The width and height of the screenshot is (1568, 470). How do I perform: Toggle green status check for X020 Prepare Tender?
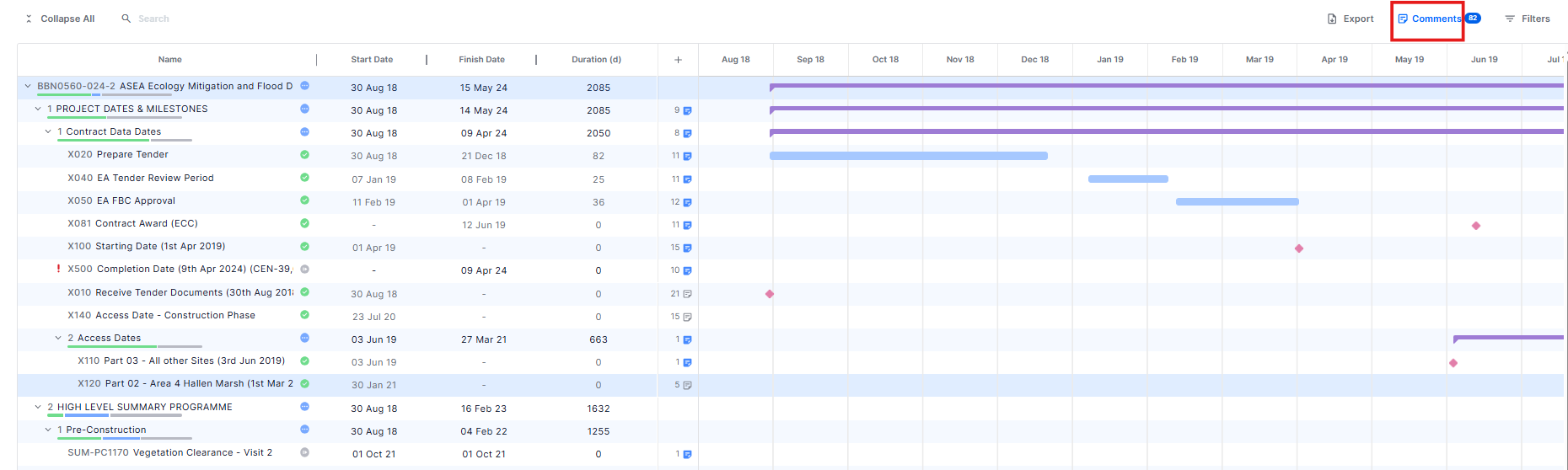(304, 155)
